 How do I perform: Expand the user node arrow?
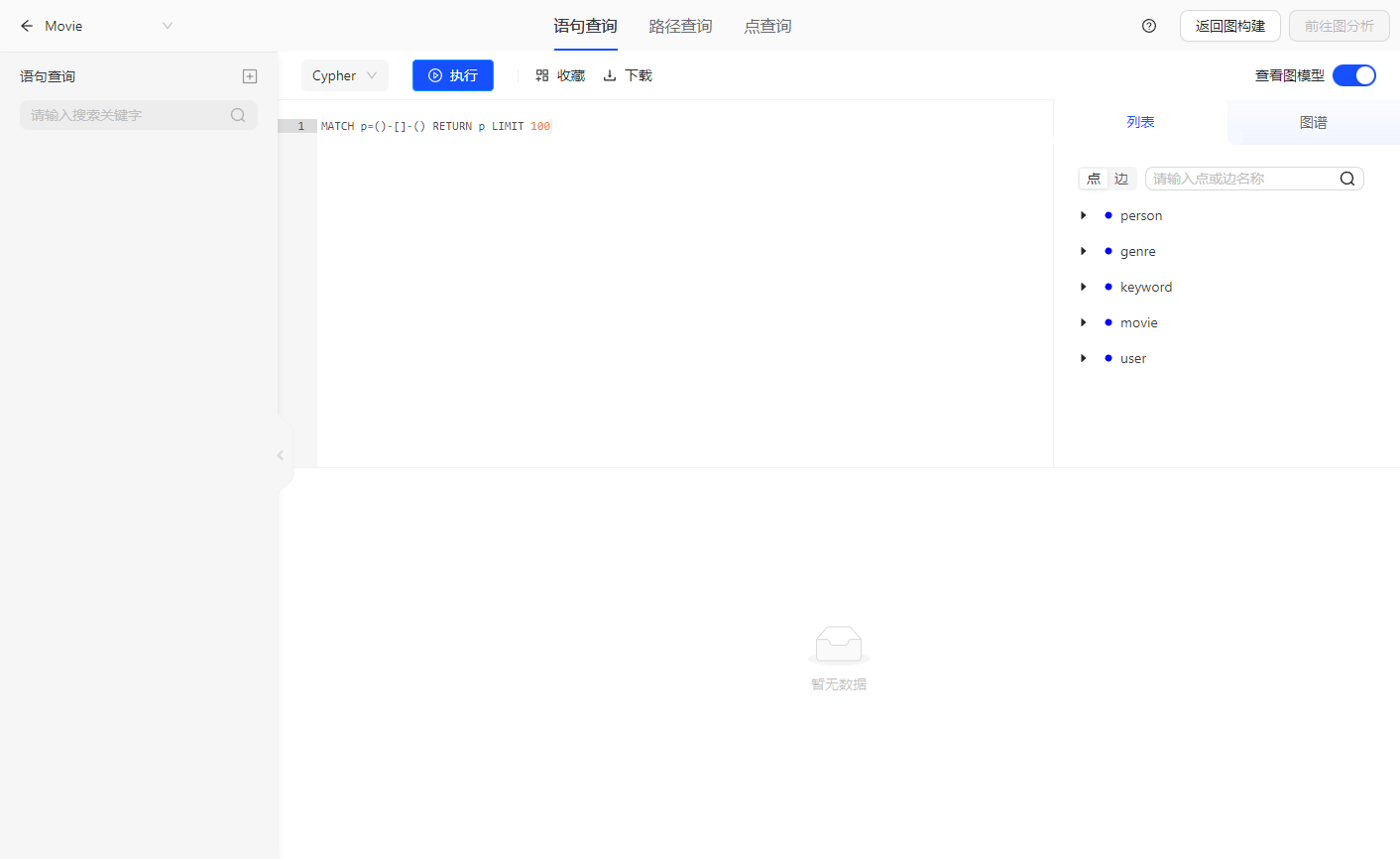click(x=1083, y=358)
